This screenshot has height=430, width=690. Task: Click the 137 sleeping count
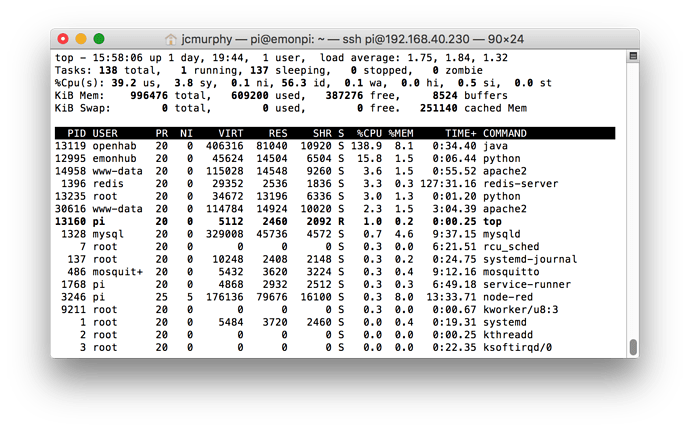click(259, 70)
